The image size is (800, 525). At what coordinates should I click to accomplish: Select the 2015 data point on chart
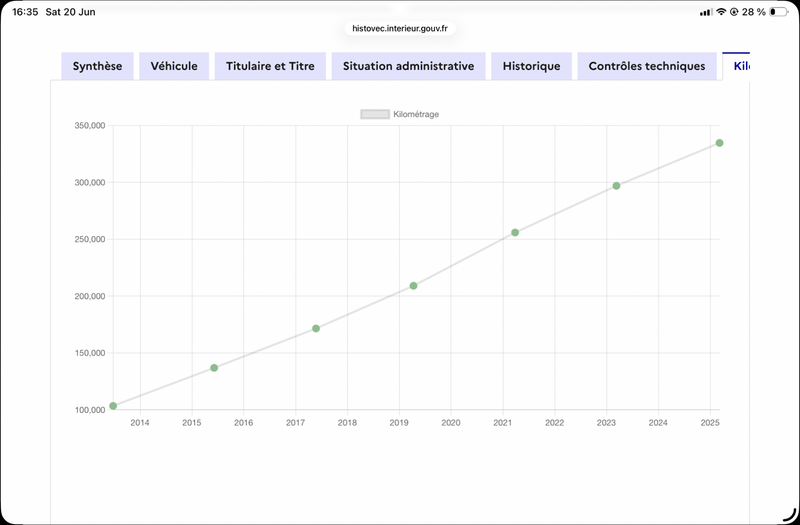[x=214, y=368]
